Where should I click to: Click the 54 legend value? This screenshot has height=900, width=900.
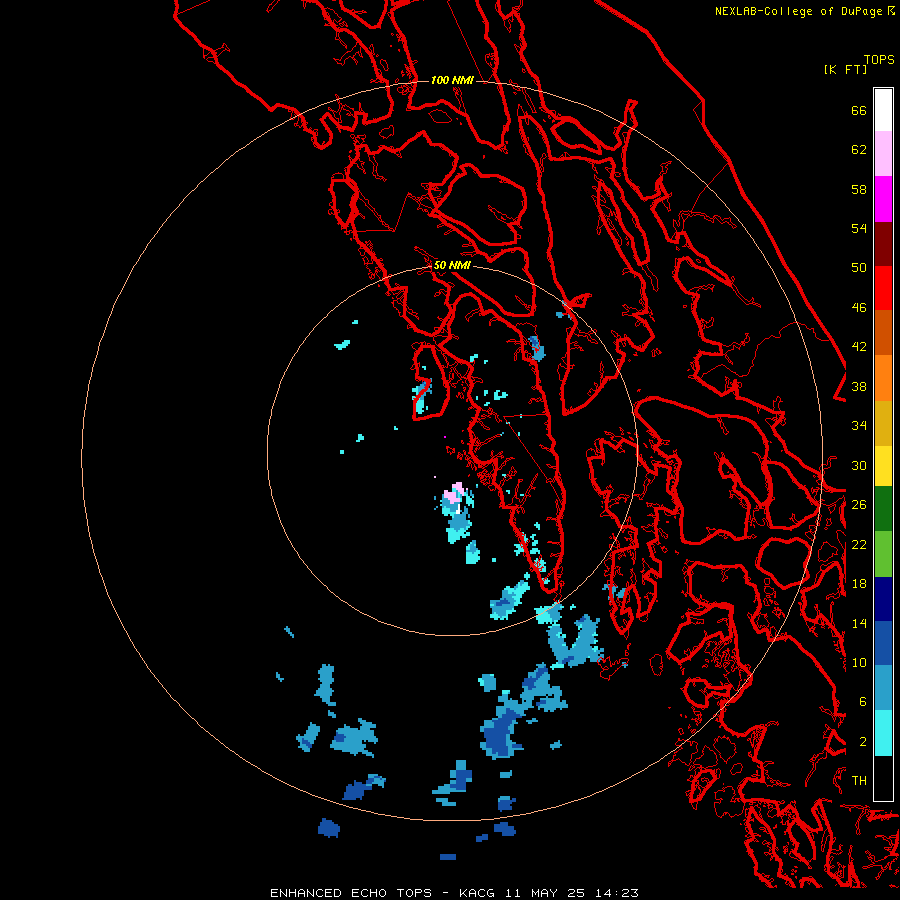859,228
